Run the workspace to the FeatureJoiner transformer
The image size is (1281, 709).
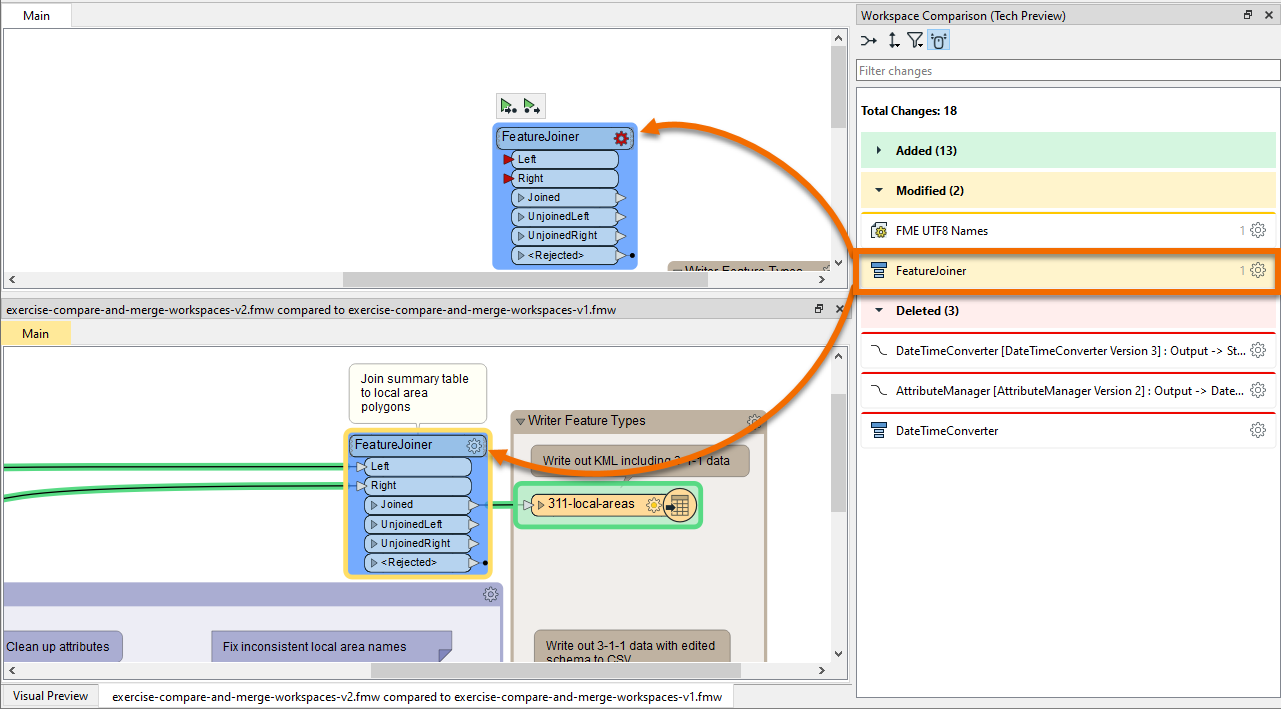pyautogui.click(x=510, y=105)
